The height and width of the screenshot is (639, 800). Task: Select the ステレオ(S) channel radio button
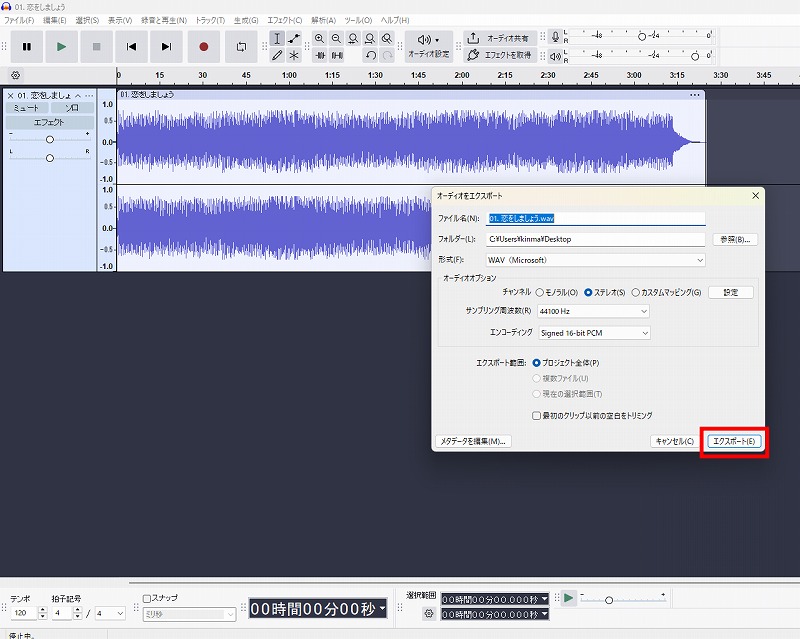point(588,292)
